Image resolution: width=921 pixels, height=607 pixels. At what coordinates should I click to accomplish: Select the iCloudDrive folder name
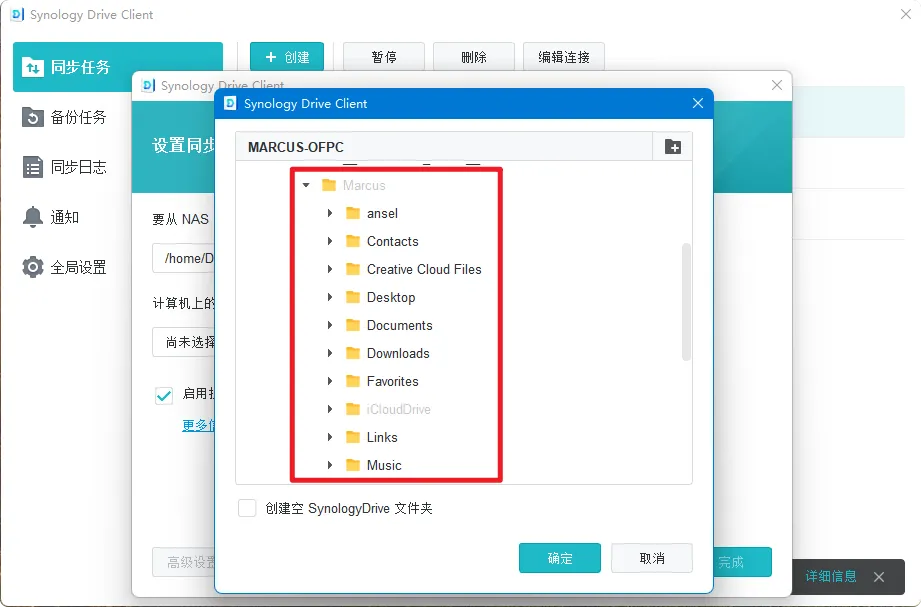tap(398, 410)
